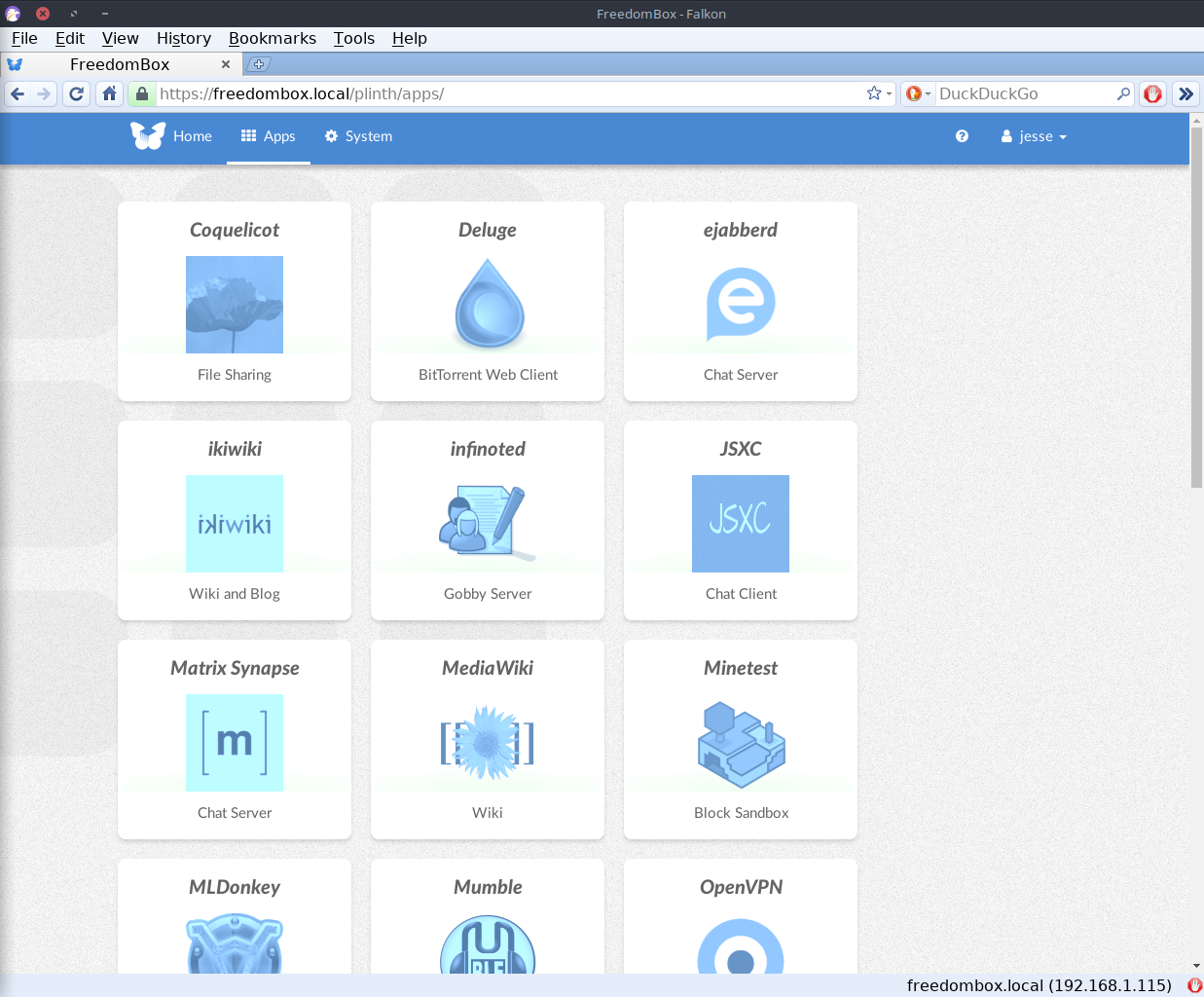Go forward with the browser forward arrow
This screenshot has width=1204, height=997.
point(43,93)
